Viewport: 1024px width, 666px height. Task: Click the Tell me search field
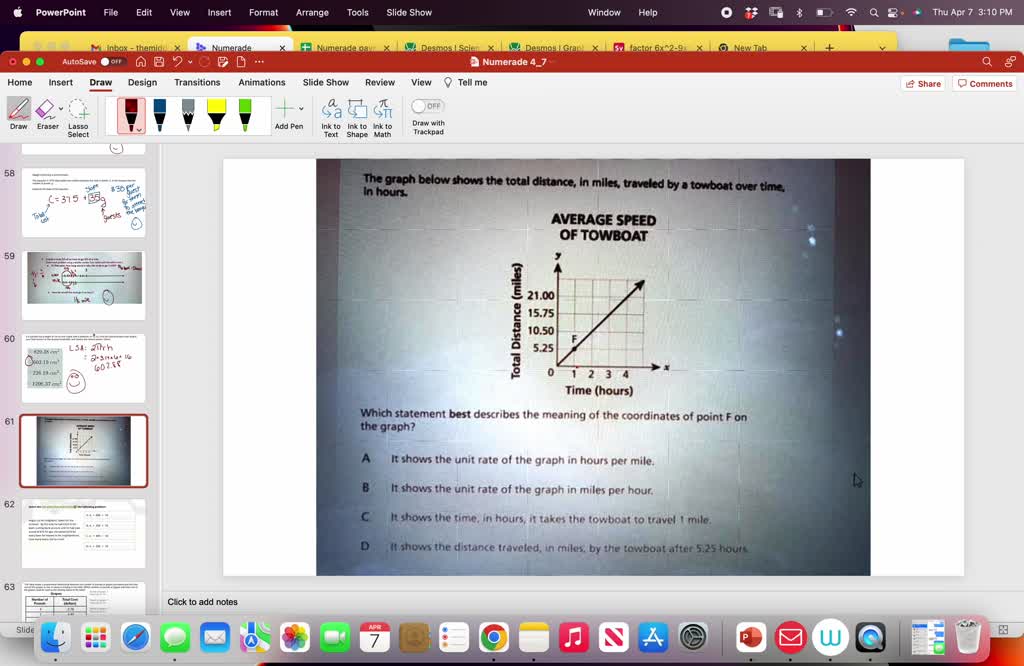tap(466, 82)
